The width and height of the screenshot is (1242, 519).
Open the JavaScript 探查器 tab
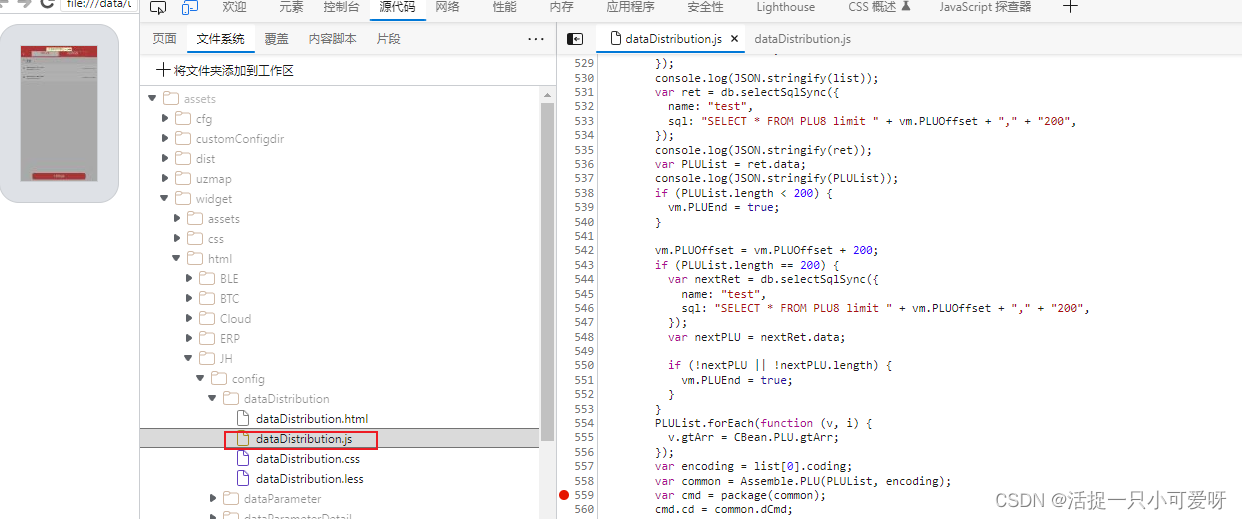pyautogui.click(x=985, y=7)
